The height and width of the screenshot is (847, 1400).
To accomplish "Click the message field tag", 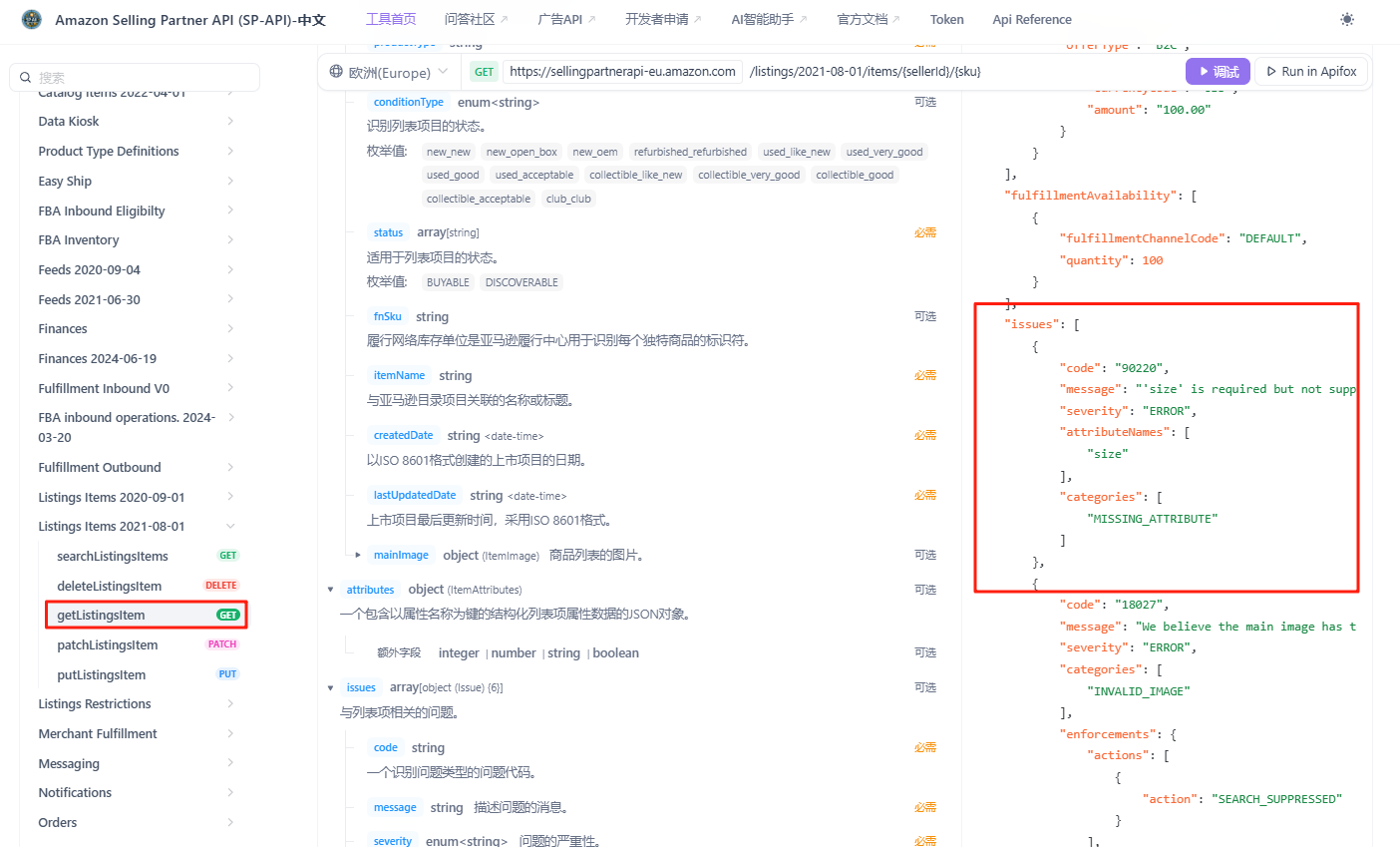I will click(395, 807).
